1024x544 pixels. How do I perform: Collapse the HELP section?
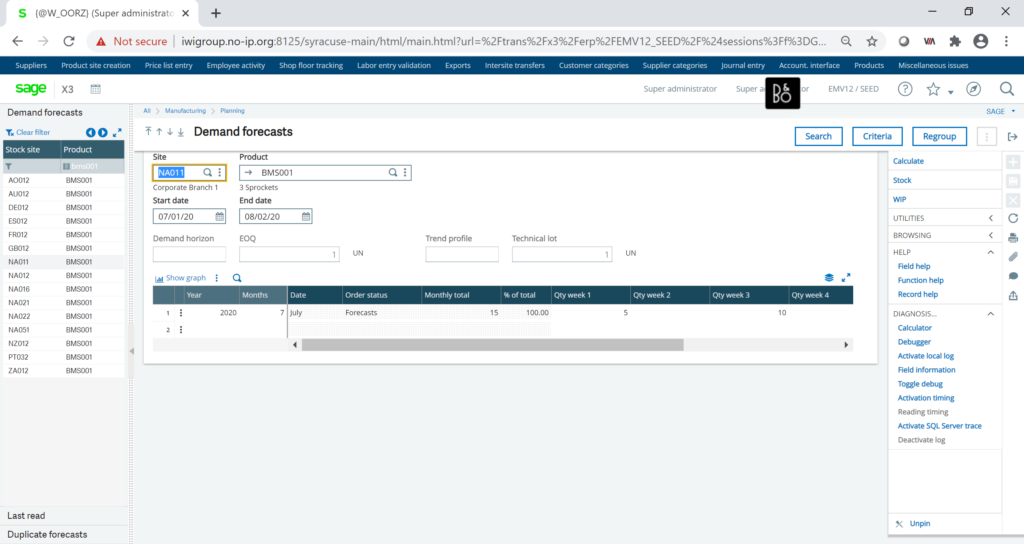pyautogui.click(x=991, y=252)
